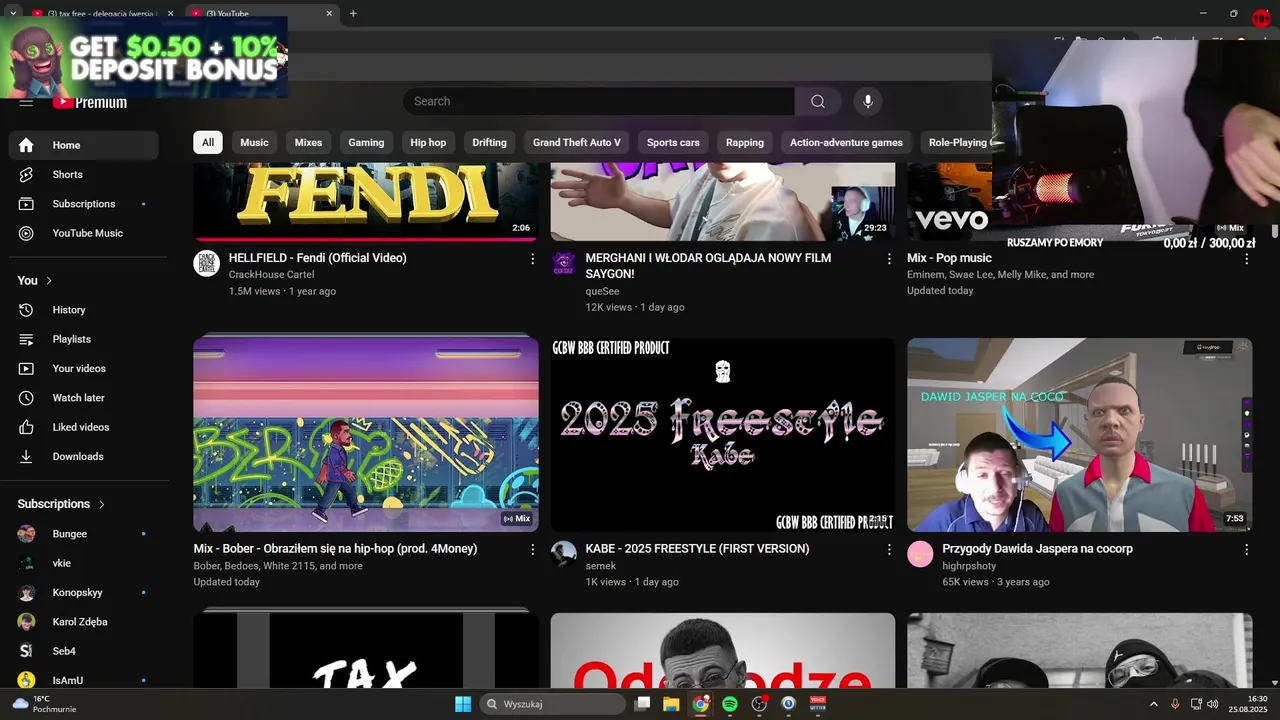The image size is (1280, 720).
Task: Open queSee channel avatar
Action: [x=563, y=264]
